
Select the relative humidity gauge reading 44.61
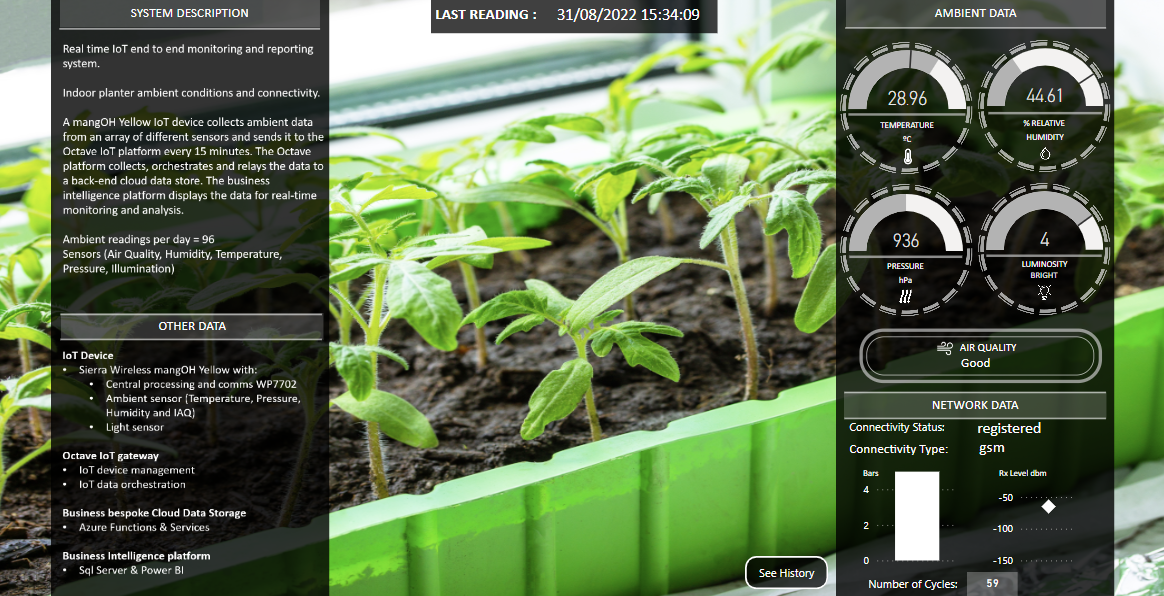click(x=1044, y=97)
